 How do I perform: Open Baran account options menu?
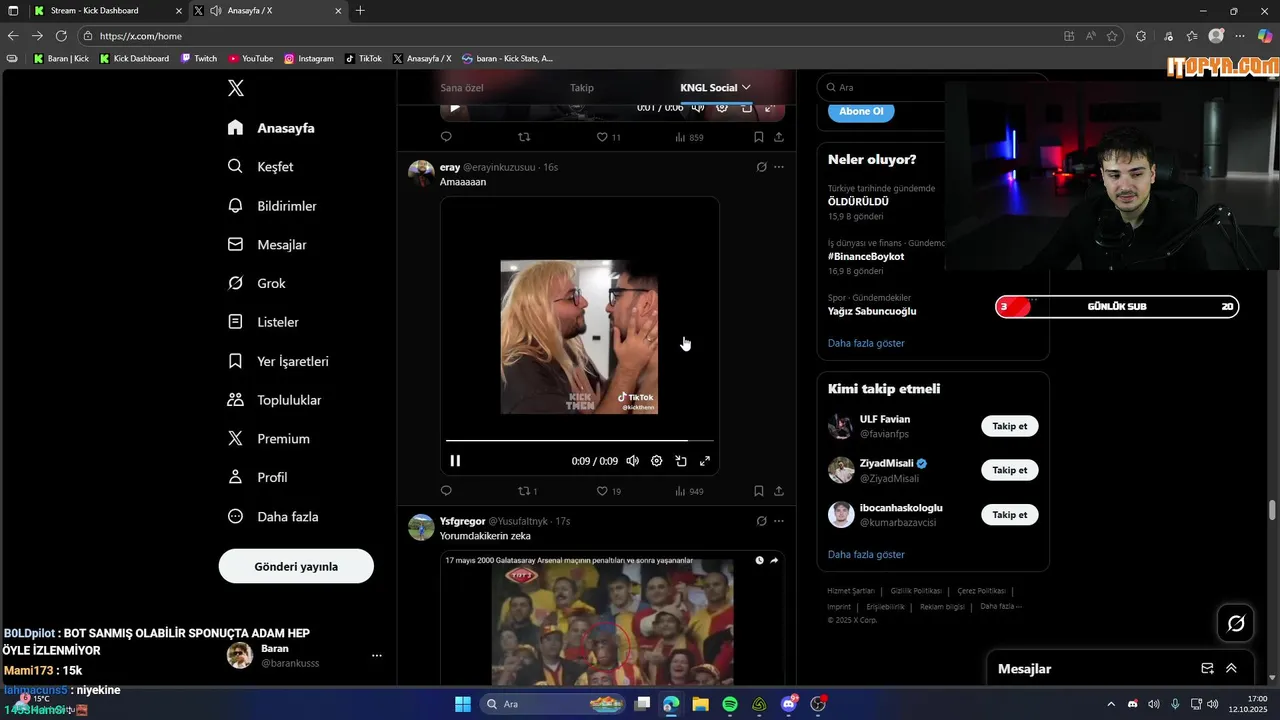click(x=377, y=656)
